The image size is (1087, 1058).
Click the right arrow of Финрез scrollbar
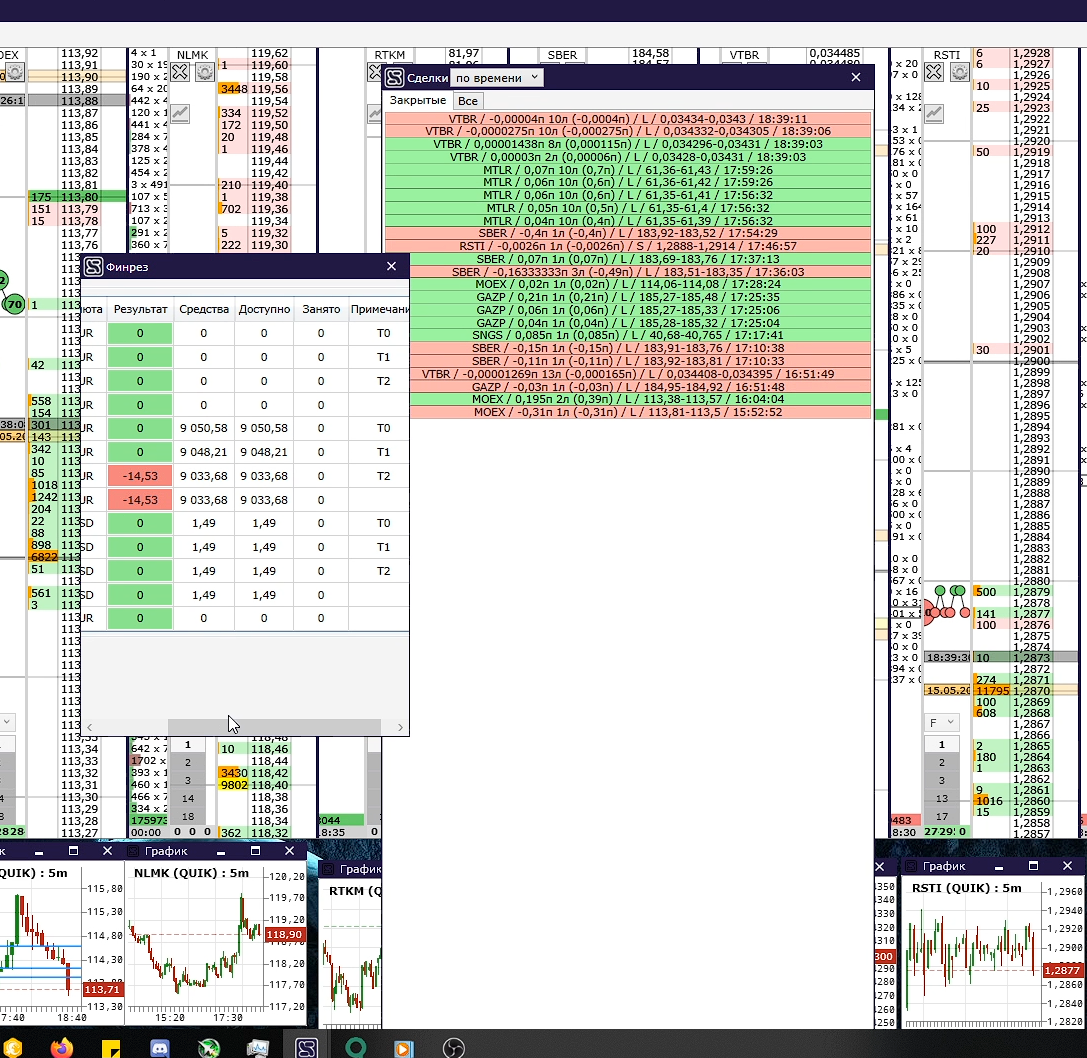(400, 727)
